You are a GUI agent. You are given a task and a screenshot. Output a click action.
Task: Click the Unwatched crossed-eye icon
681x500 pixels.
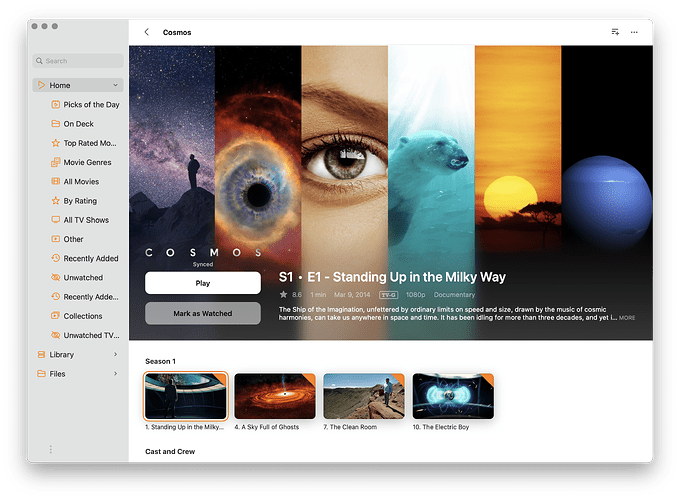tap(56, 277)
